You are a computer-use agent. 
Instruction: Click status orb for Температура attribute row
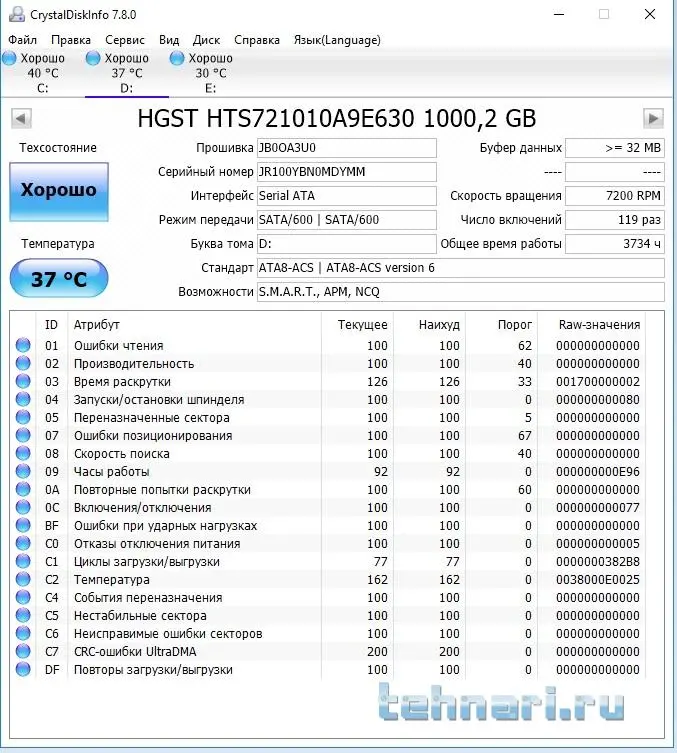pos(23,579)
